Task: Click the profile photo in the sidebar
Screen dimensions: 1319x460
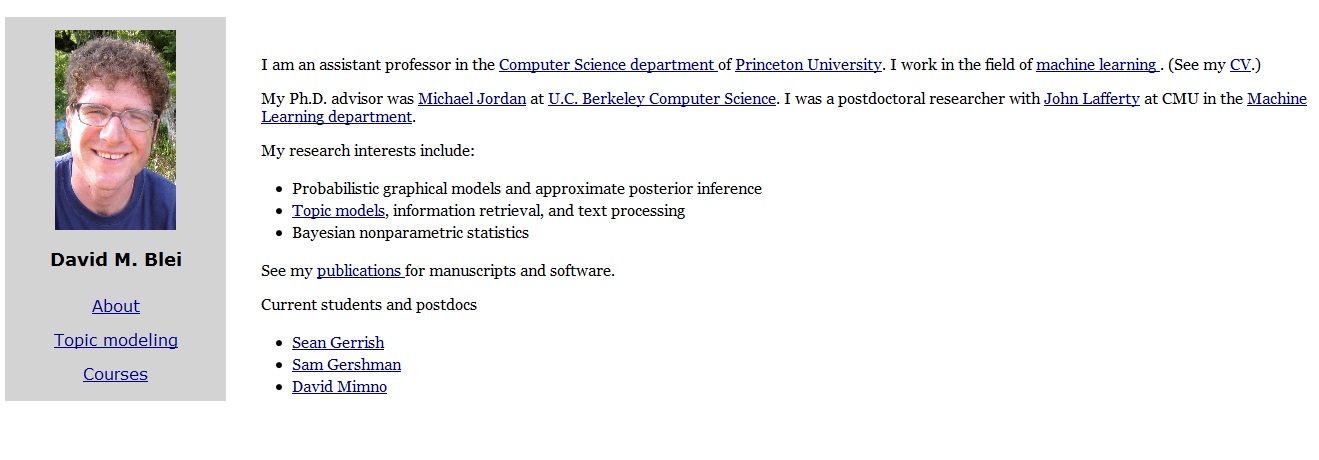Action: click(x=115, y=130)
